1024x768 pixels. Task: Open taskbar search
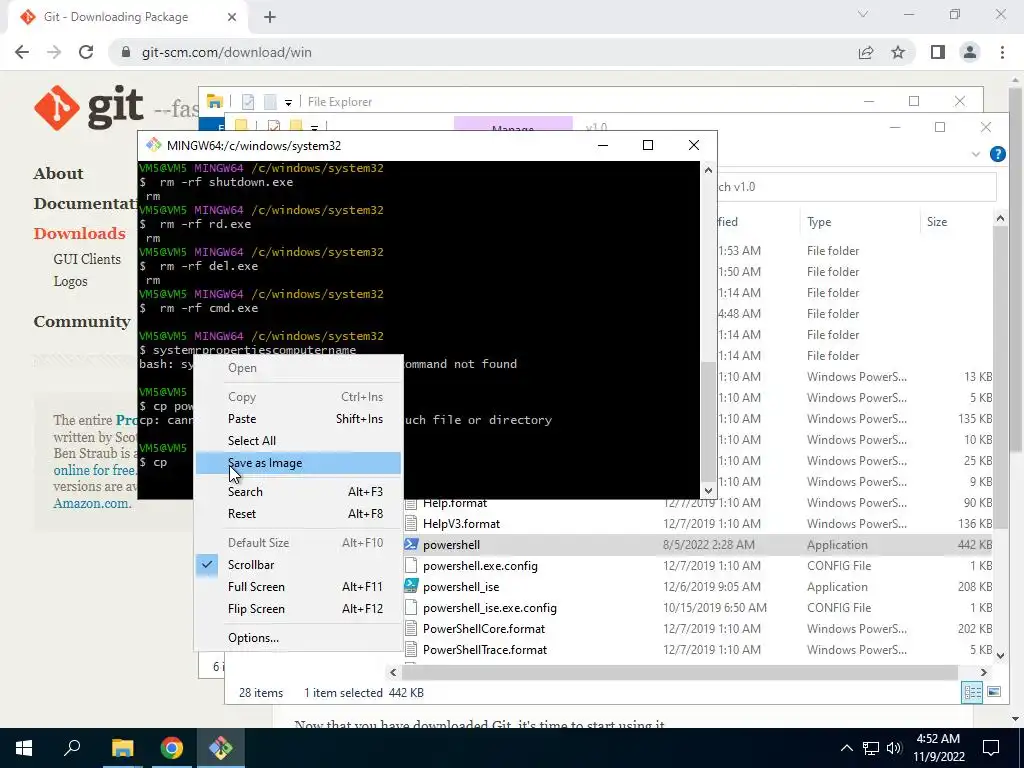[x=72, y=748]
